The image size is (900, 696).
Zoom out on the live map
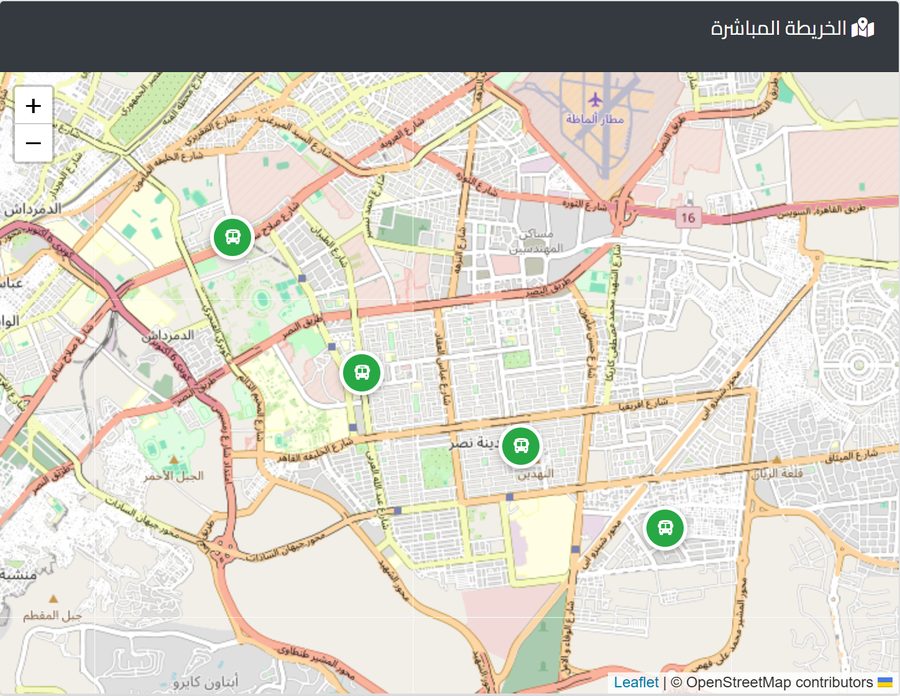[x=33, y=143]
